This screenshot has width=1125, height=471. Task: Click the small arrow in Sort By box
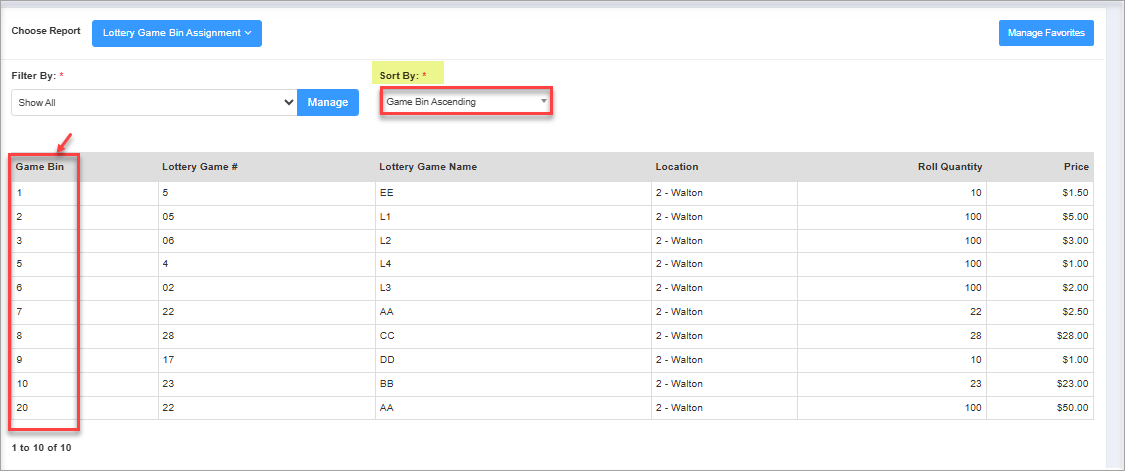tap(543, 101)
